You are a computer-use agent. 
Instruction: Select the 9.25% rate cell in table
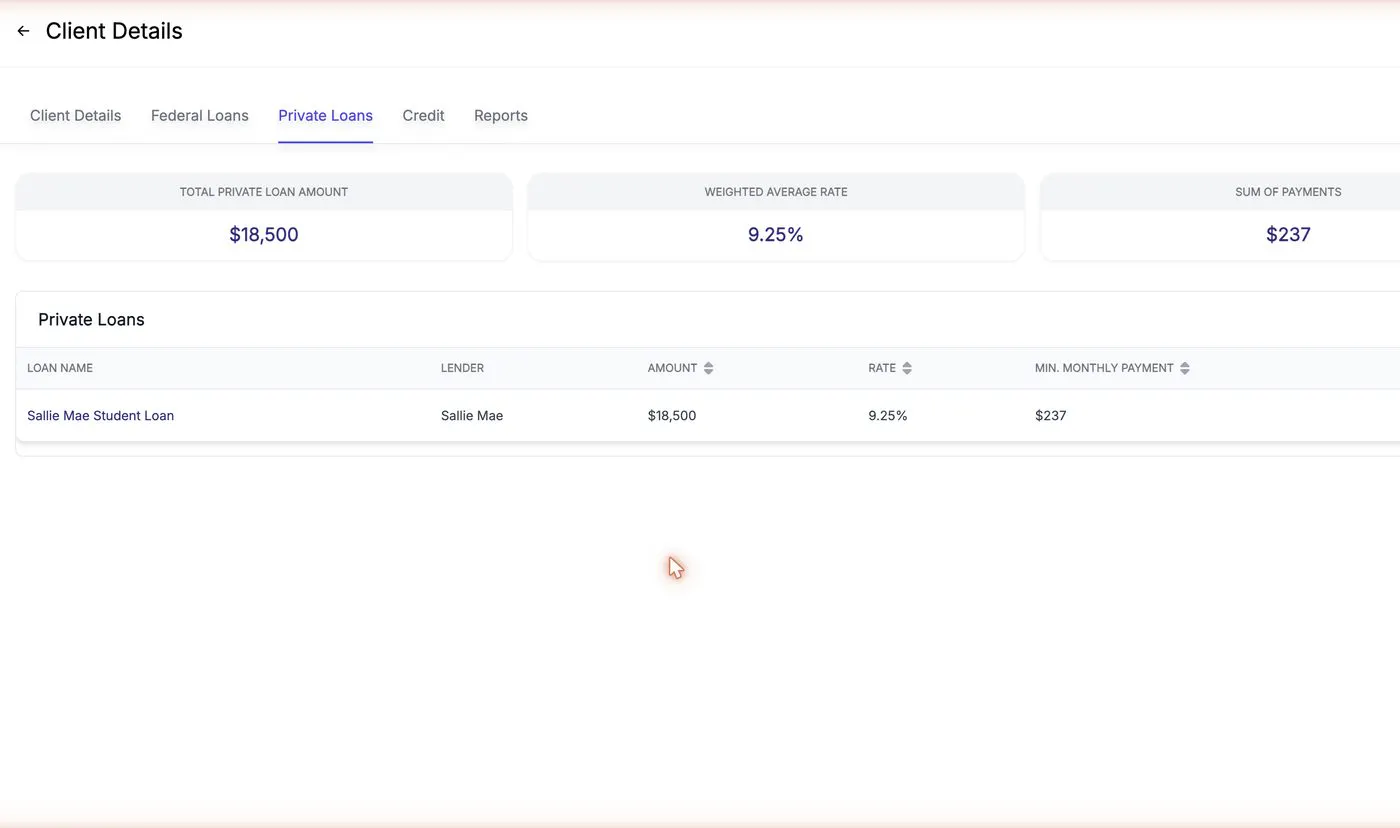point(888,415)
